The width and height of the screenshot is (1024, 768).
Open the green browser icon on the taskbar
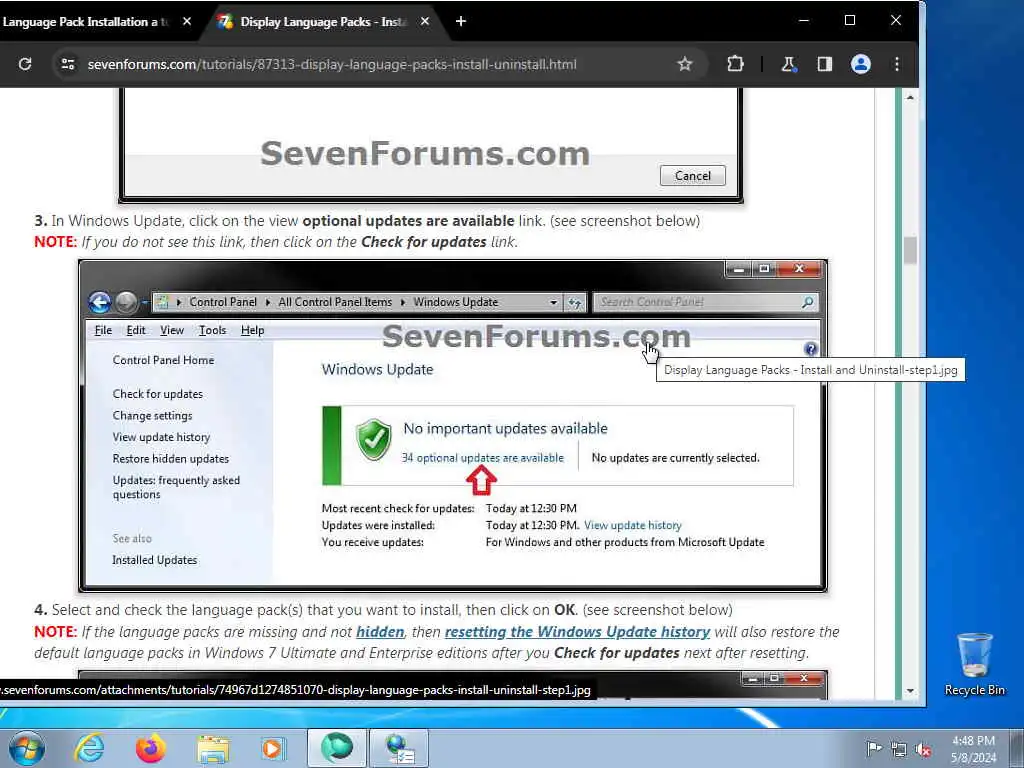337,748
